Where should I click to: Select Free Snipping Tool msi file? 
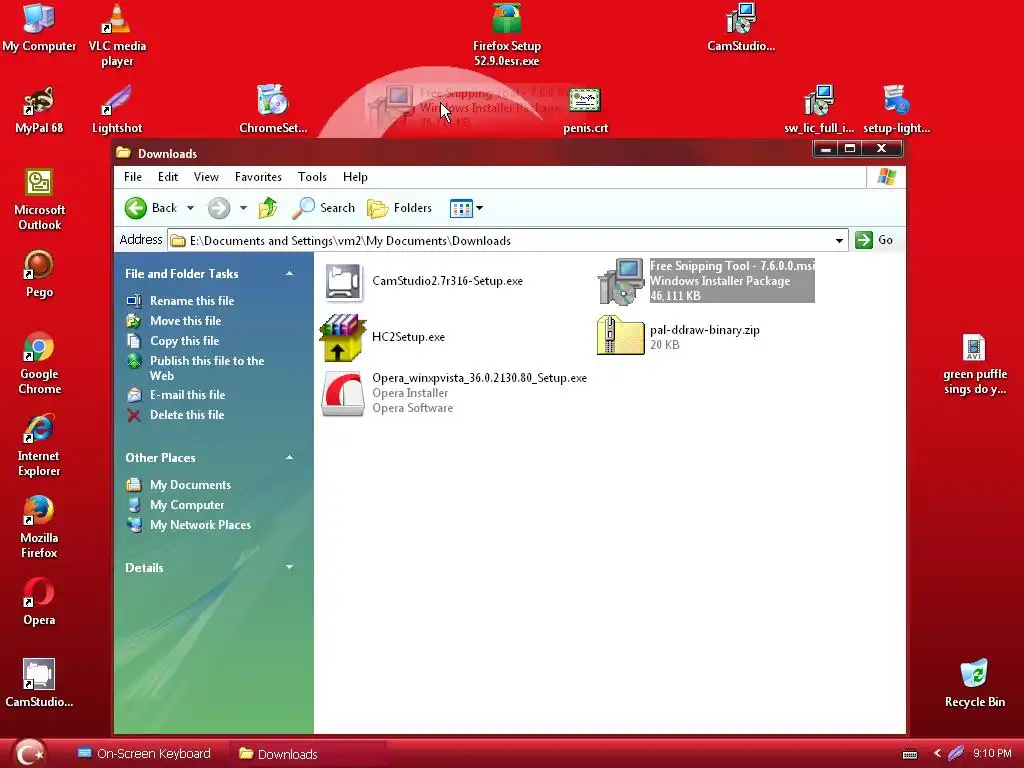(706, 281)
